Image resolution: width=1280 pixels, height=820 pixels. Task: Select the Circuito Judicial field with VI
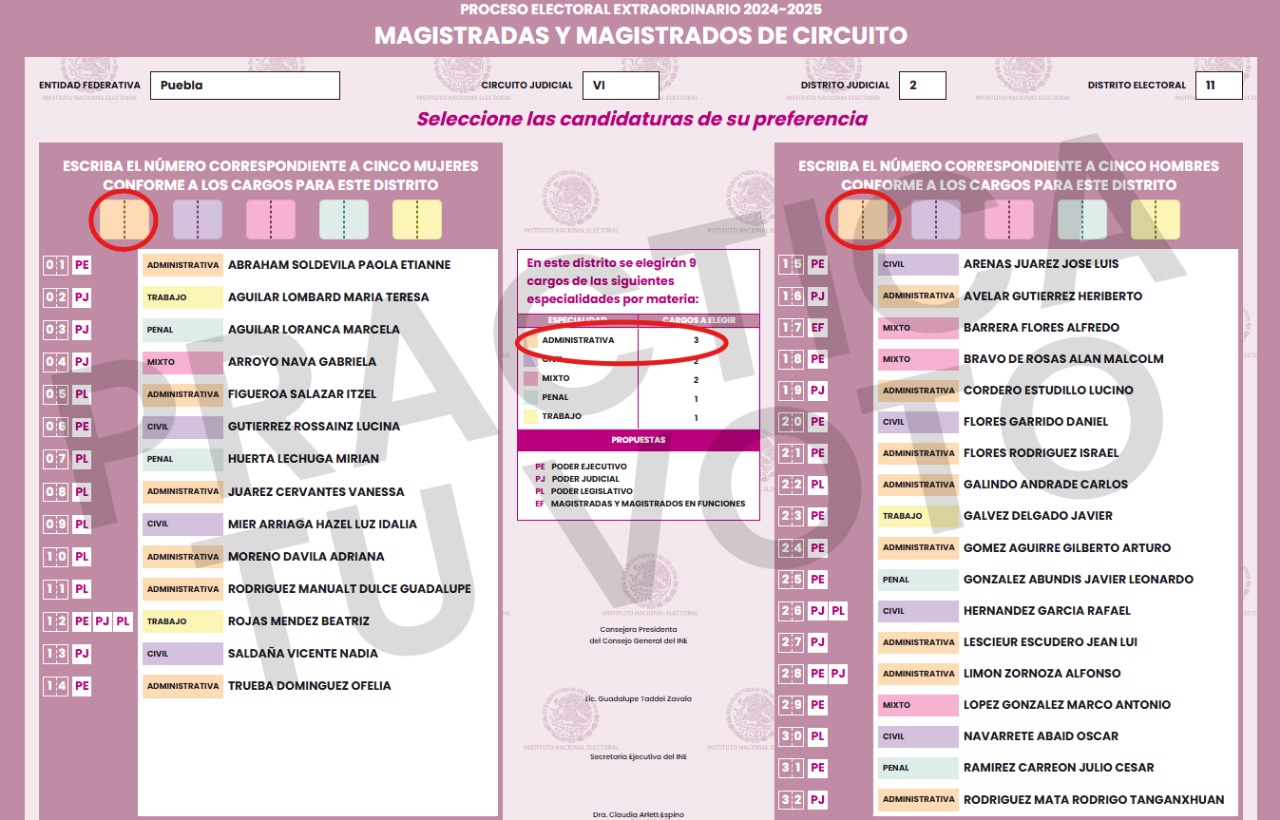[620, 86]
